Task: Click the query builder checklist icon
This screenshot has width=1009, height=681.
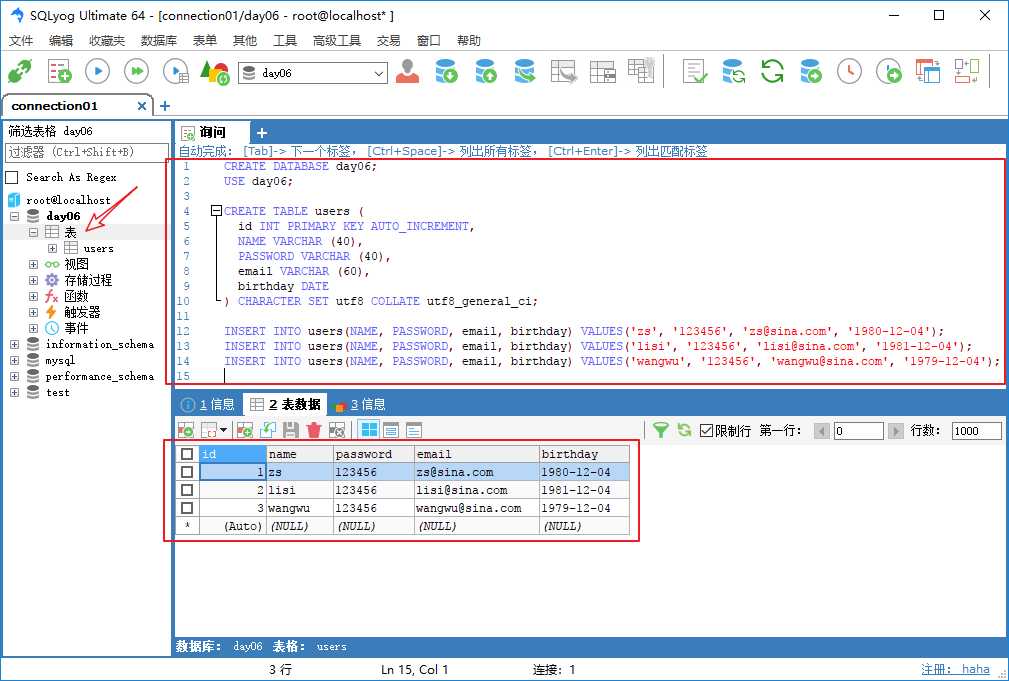Action: pyautogui.click(x=695, y=71)
